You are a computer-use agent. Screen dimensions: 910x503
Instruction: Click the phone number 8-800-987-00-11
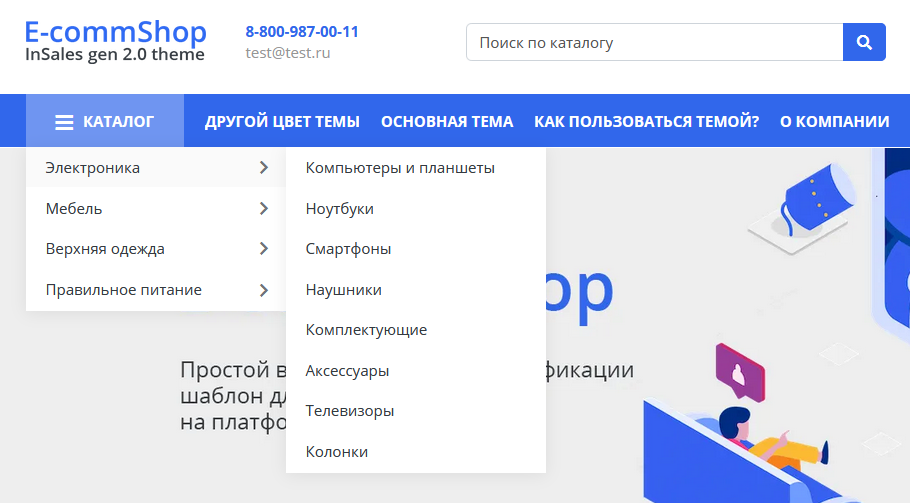click(302, 32)
